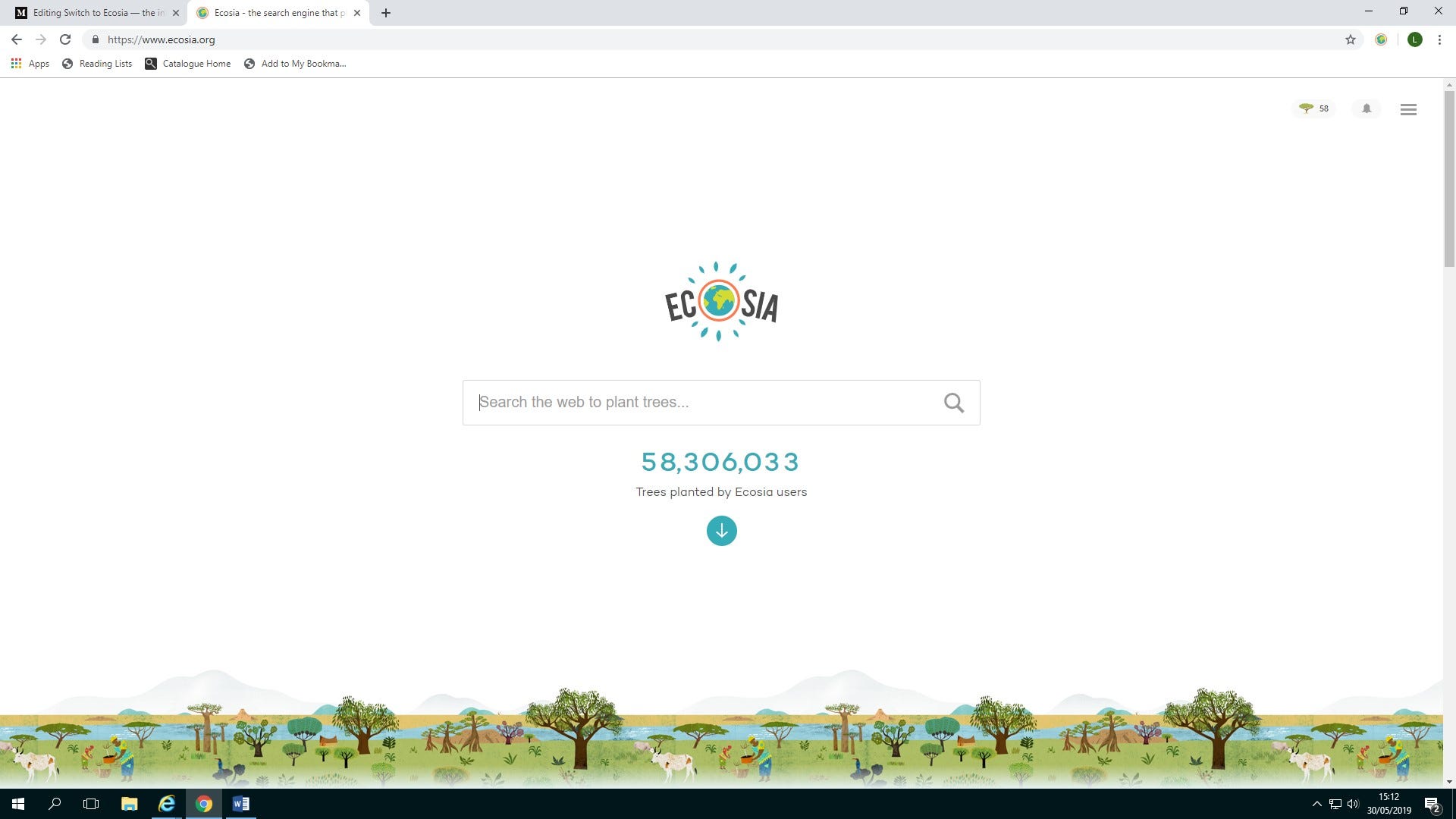Click the Ecosia search input field
This screenshot has height=819, width=1456.
pos(721,402)
